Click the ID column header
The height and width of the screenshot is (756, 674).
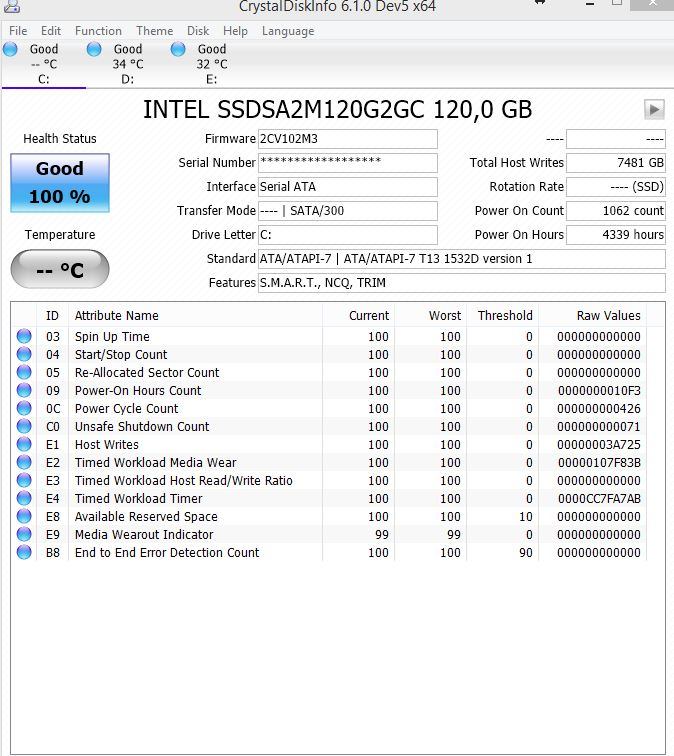click(52, 315)
